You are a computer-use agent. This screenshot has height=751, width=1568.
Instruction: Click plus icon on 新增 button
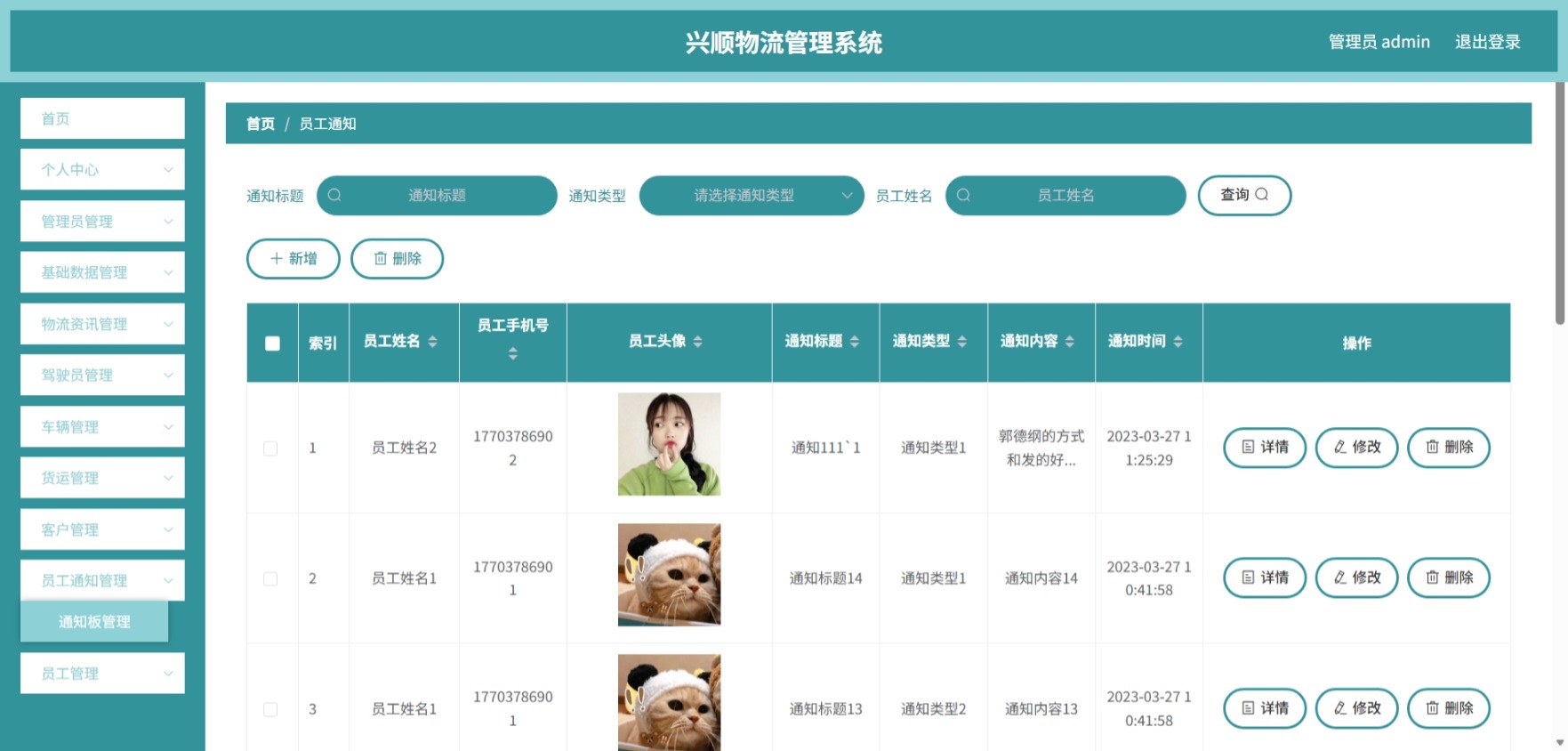(277, 259)
